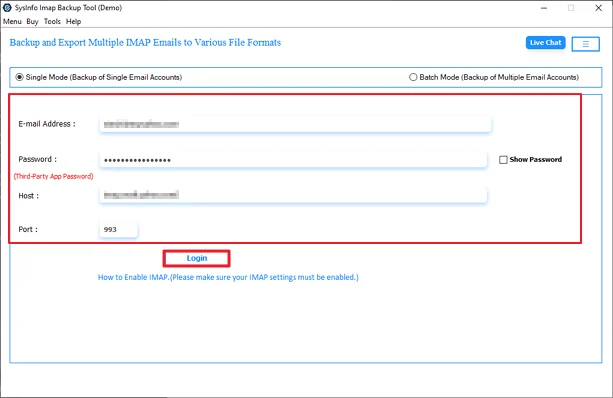Start a Live Chat session
The image size is (613, 398).
pyautogui.click(x=545, y=43)
